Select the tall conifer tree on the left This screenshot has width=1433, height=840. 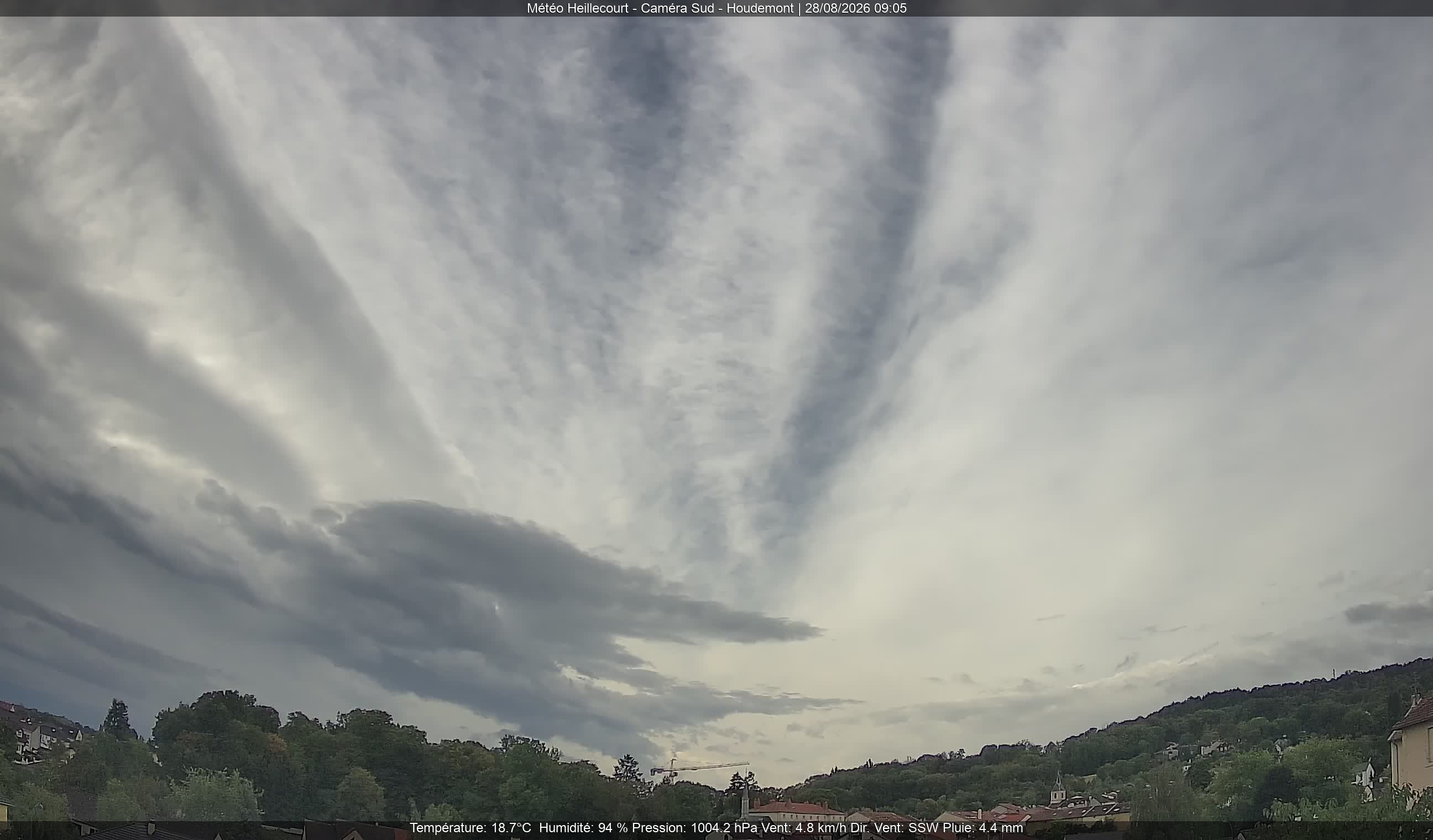[117, 718]
